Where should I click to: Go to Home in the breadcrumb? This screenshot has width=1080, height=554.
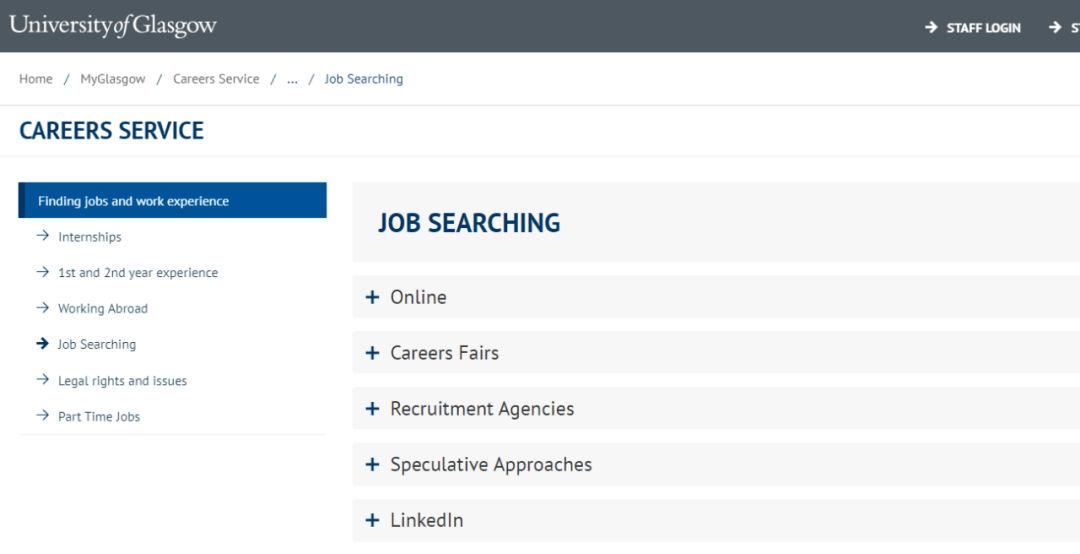[x=36, y=79]
